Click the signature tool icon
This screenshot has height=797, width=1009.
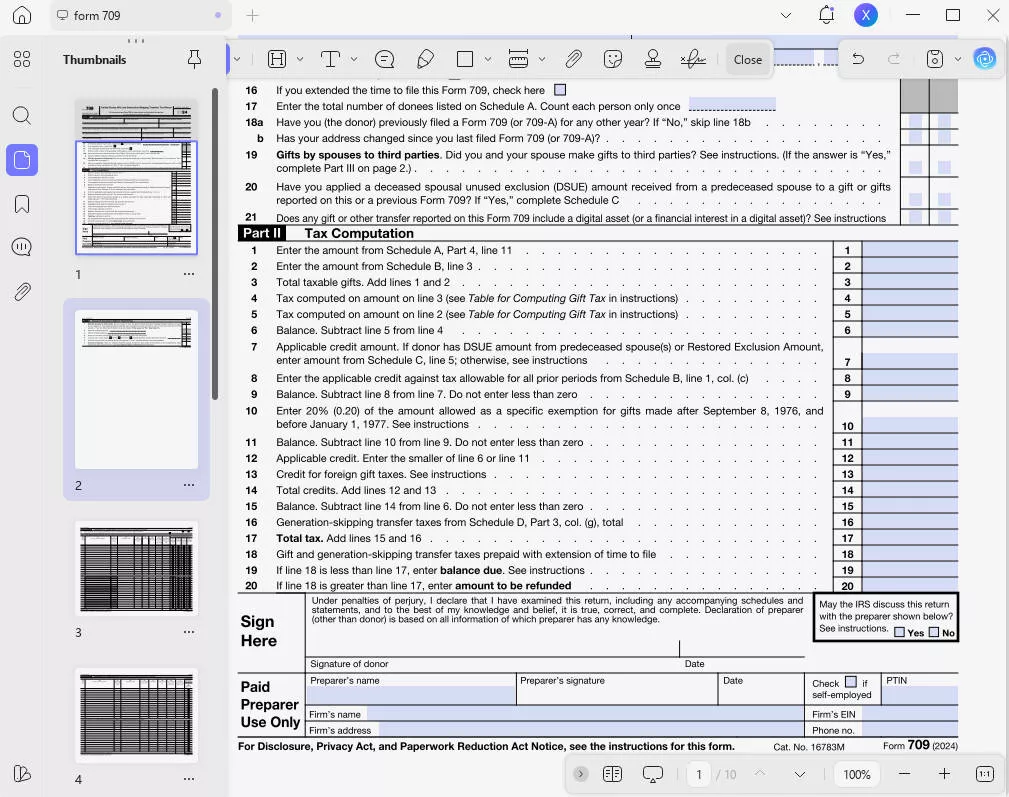pos(693,59)
